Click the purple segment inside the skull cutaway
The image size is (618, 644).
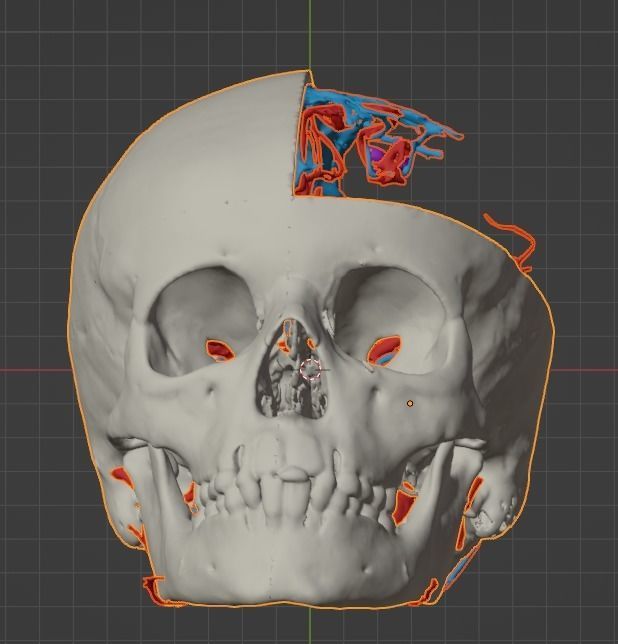pos(376,156)
